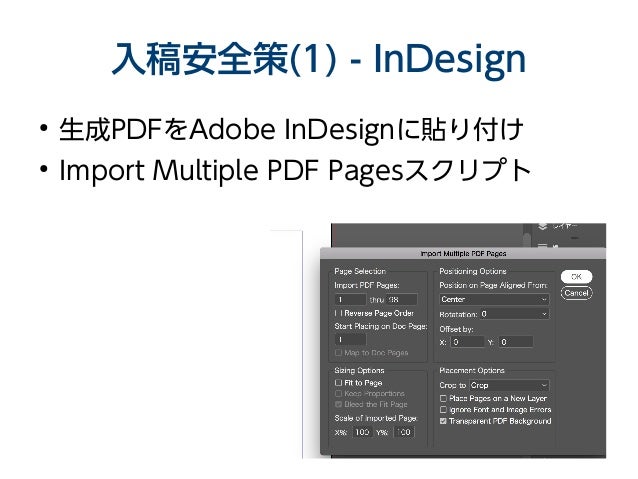Click the Page Selection group label

tap(360, 271)
